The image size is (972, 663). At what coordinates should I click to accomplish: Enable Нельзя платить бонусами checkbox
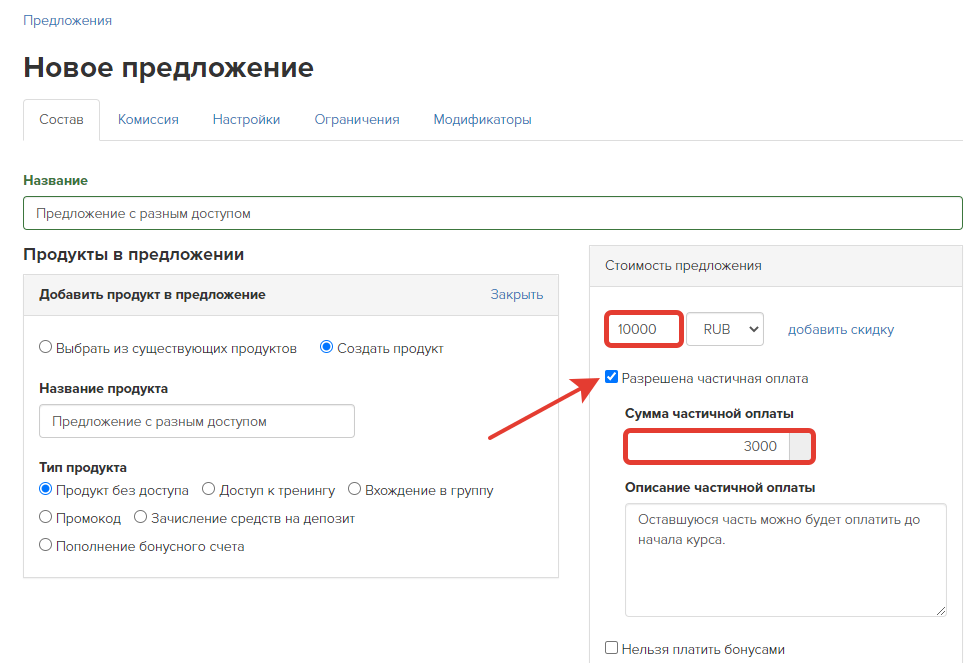pos(611,648)
